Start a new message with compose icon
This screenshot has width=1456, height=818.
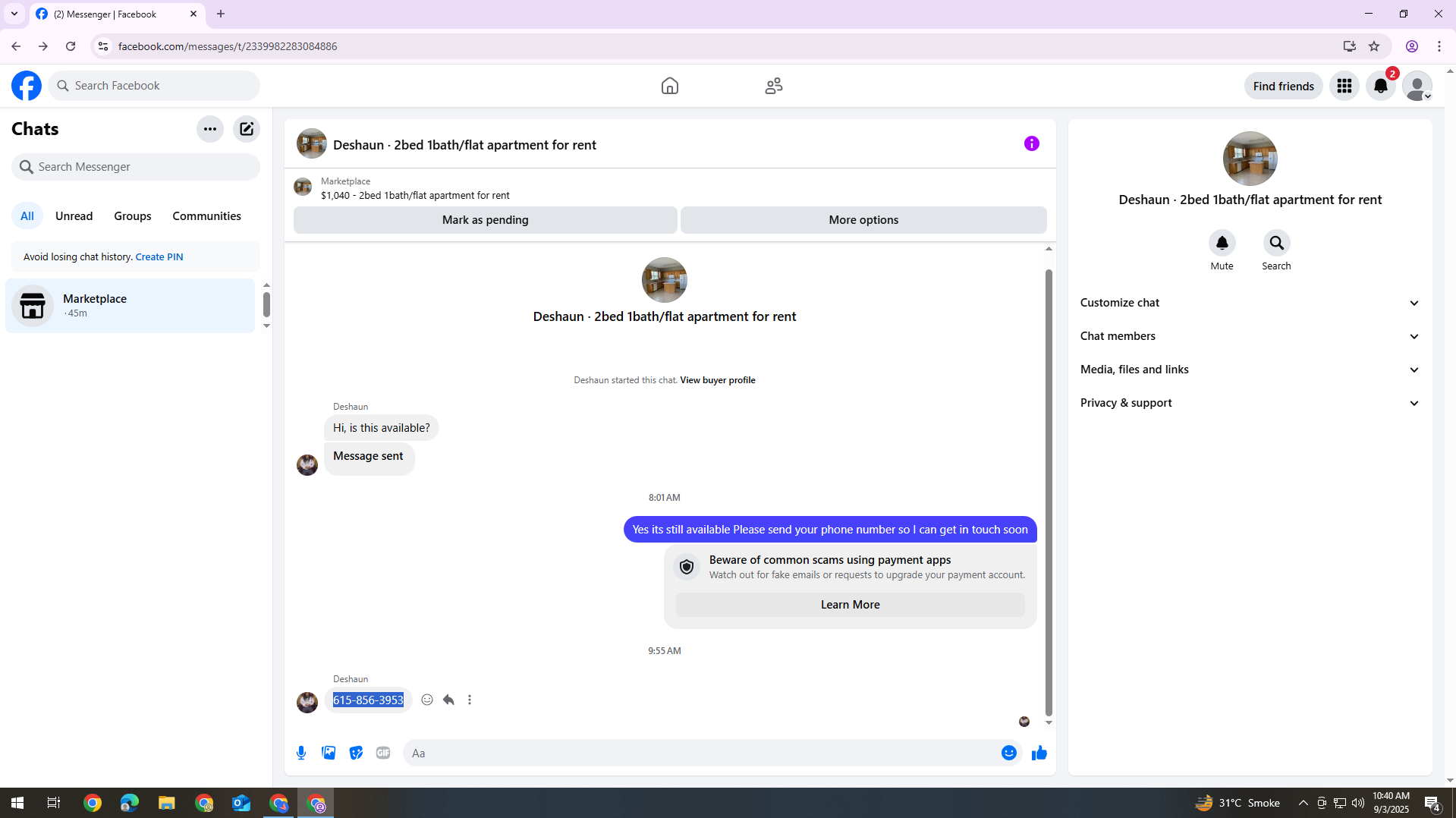247,129
